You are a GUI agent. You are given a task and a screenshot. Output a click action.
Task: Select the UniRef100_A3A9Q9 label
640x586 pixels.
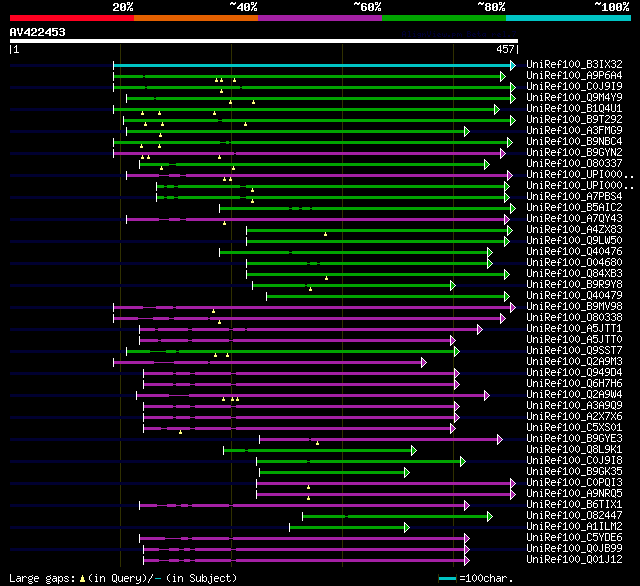(574, 406)
